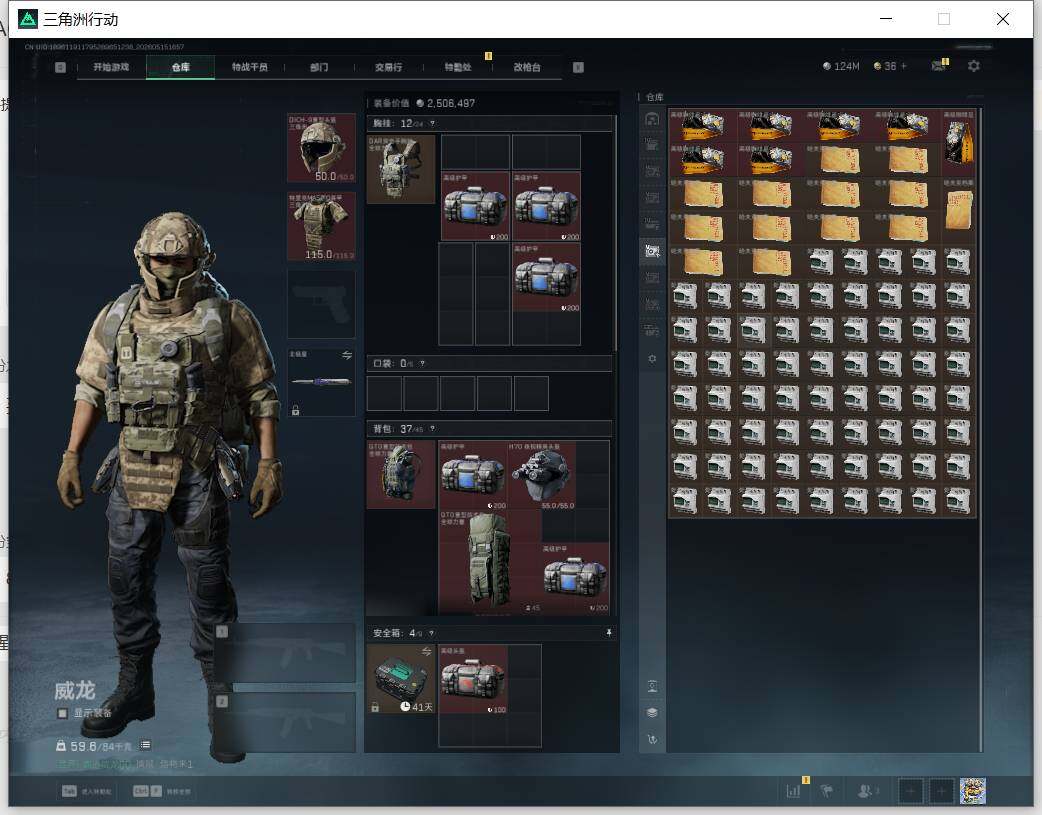Viewport: 1042px width, 815px height.
Task: Pin the 安全箱 panel
Action: coord(609,633)
